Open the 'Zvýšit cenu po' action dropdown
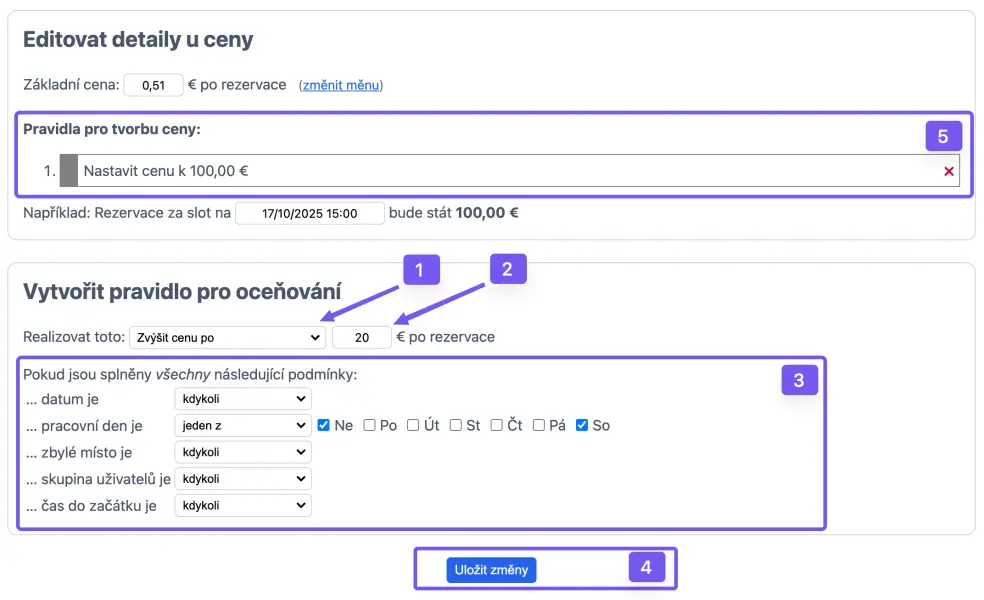The width and height of the screenshot is (984, 600). (x=227, y=338)
